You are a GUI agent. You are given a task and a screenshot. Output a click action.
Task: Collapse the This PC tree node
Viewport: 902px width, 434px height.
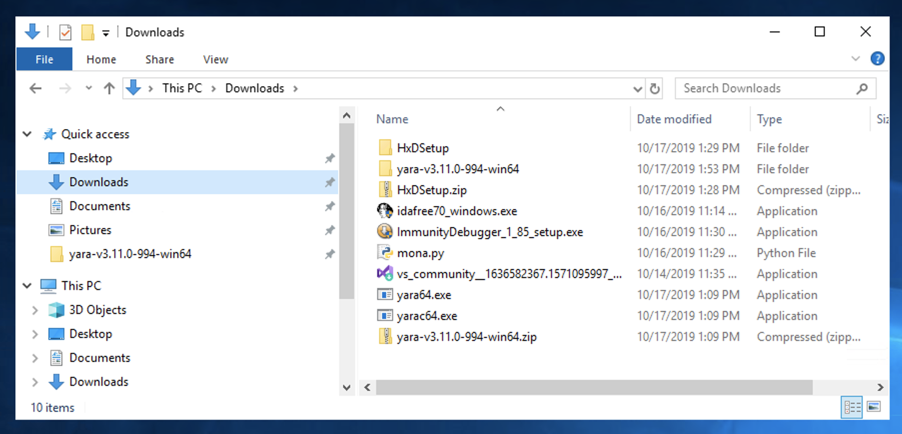click(x=26, y=285)
